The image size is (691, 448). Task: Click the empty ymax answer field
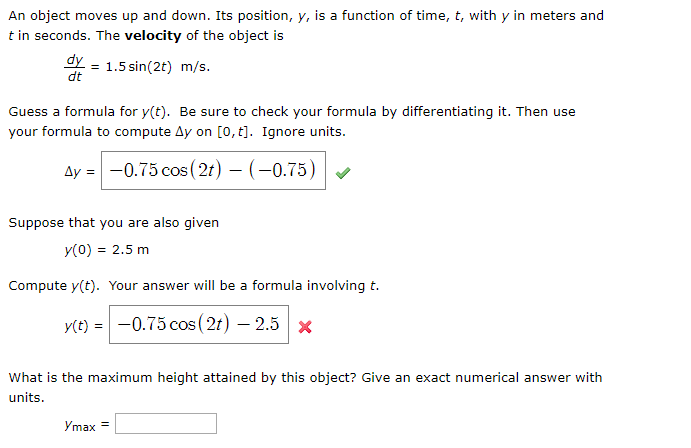tap(166, 424)
